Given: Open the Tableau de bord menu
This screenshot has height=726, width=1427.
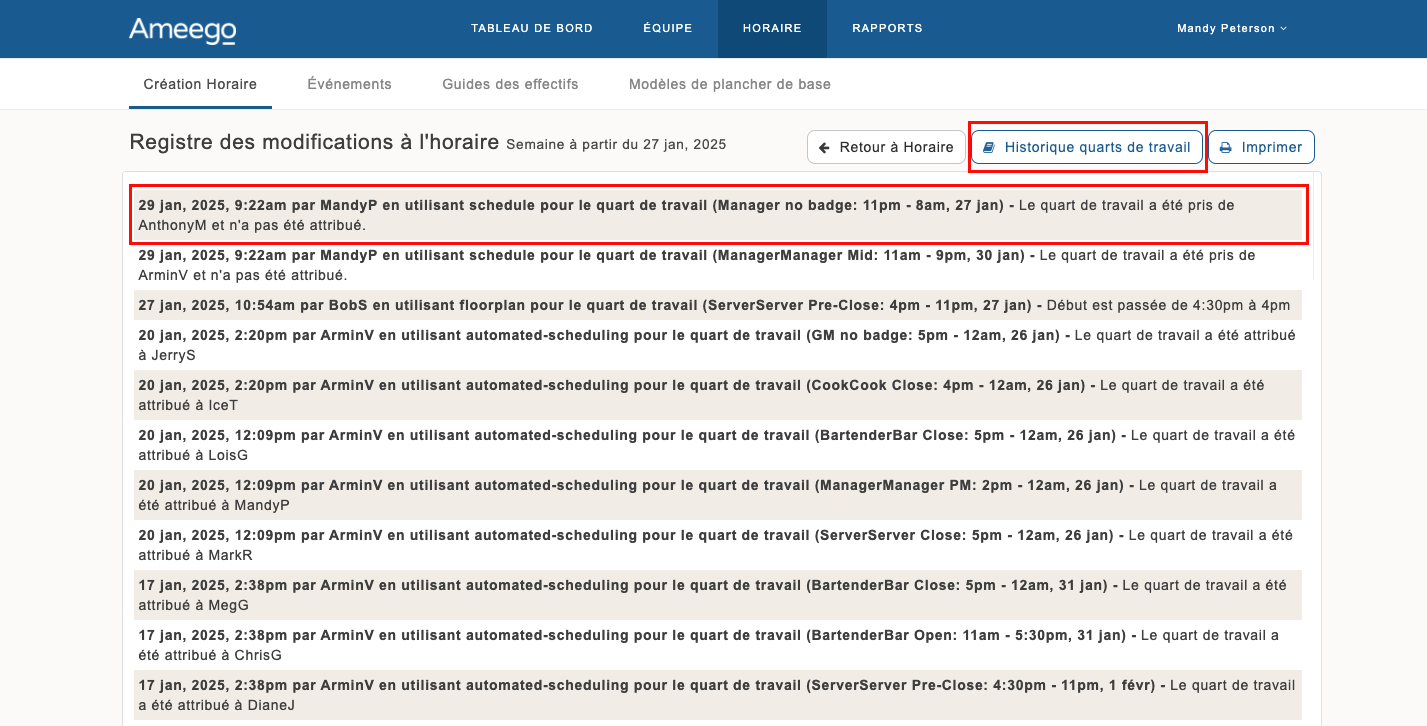Looking at the screenshot, I should click(532, 29).
